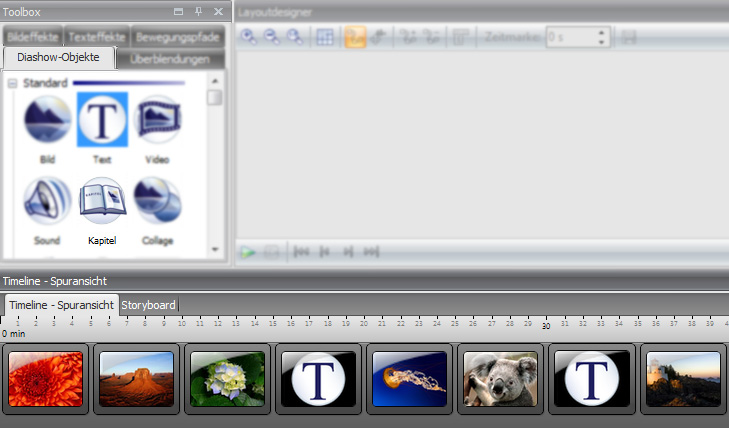The height and width of the screenshot is (428, 729).
Task: Open the Bildeffekte tab
Action: pyautogui.click(x=32, y=37)
